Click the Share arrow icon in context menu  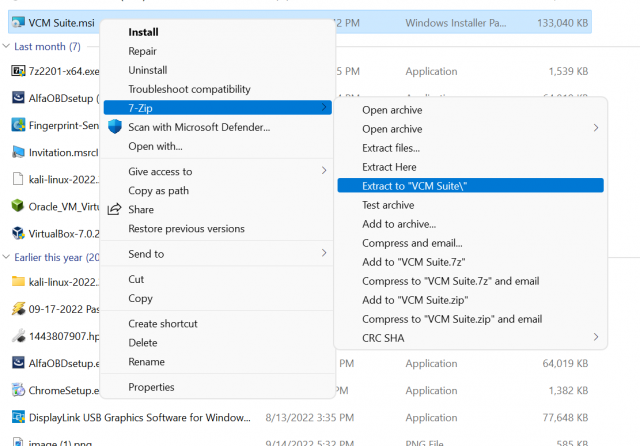pyautogui.click(x=114, y=210)
